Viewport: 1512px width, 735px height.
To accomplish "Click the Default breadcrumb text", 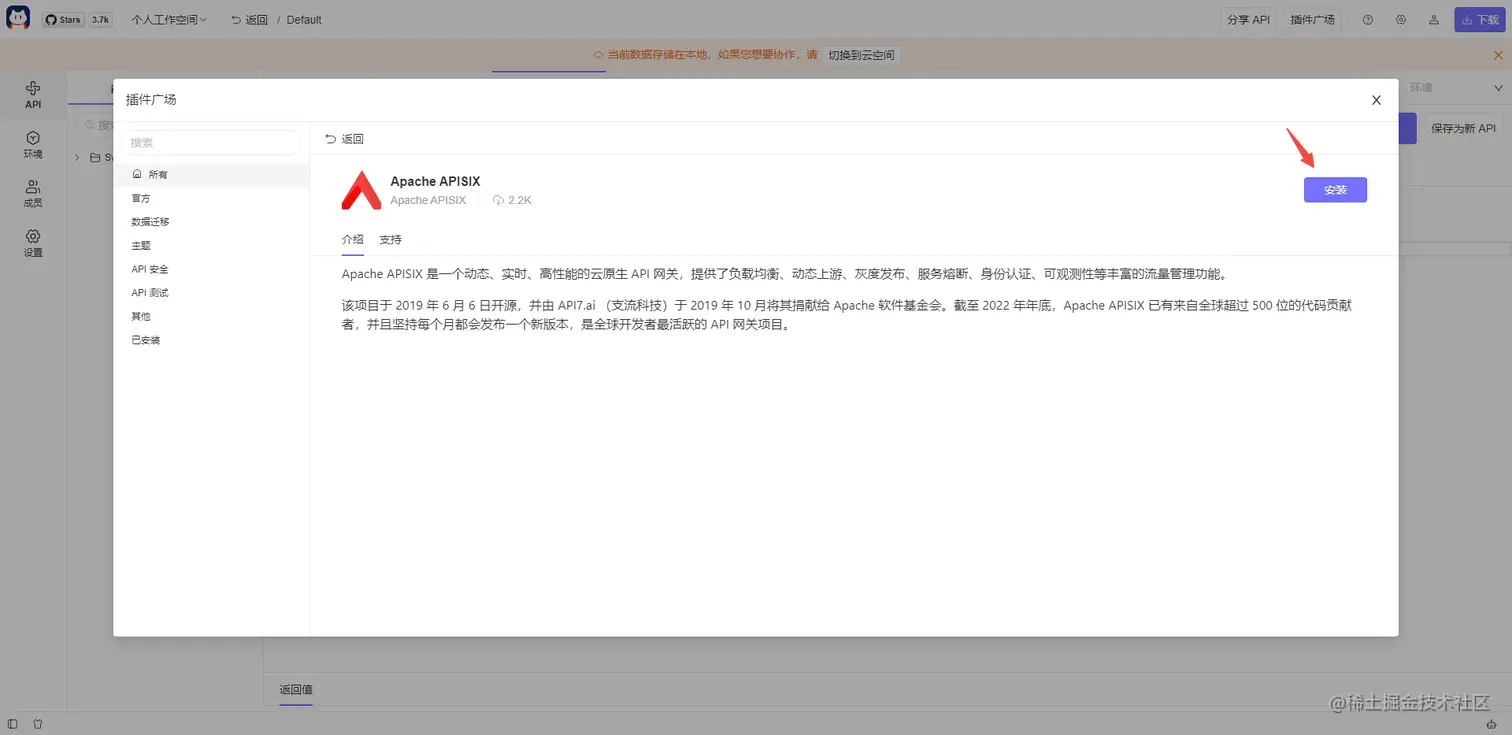I will [304, 19].
